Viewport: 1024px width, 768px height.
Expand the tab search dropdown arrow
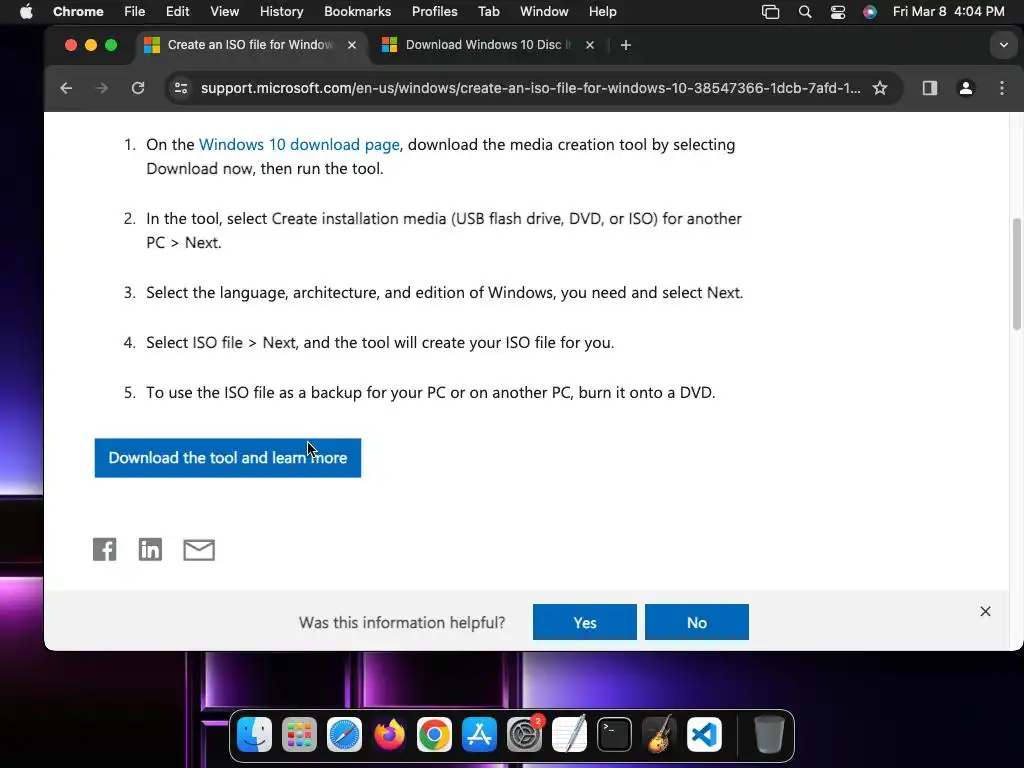pos(1004,45)
